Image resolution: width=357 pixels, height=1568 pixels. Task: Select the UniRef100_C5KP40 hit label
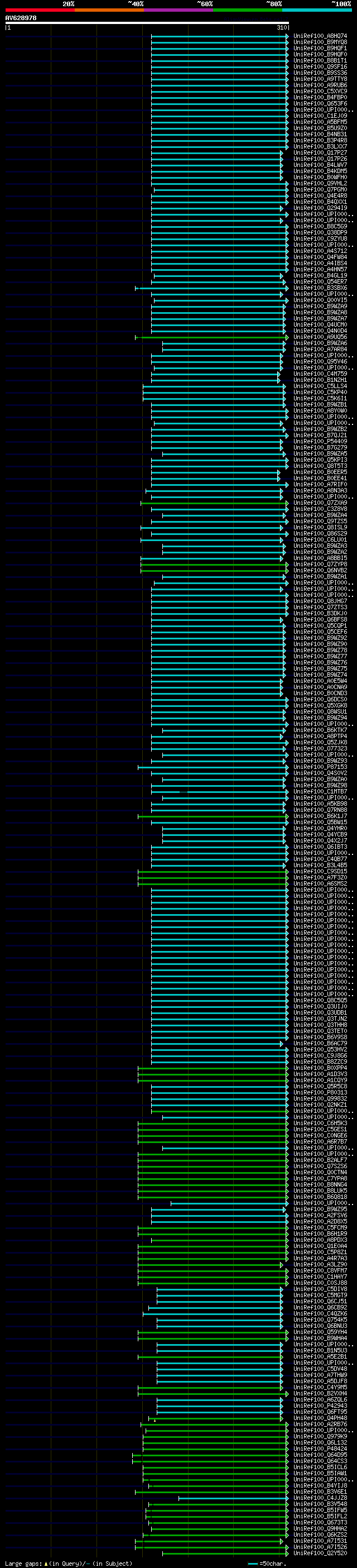[321, 392]
